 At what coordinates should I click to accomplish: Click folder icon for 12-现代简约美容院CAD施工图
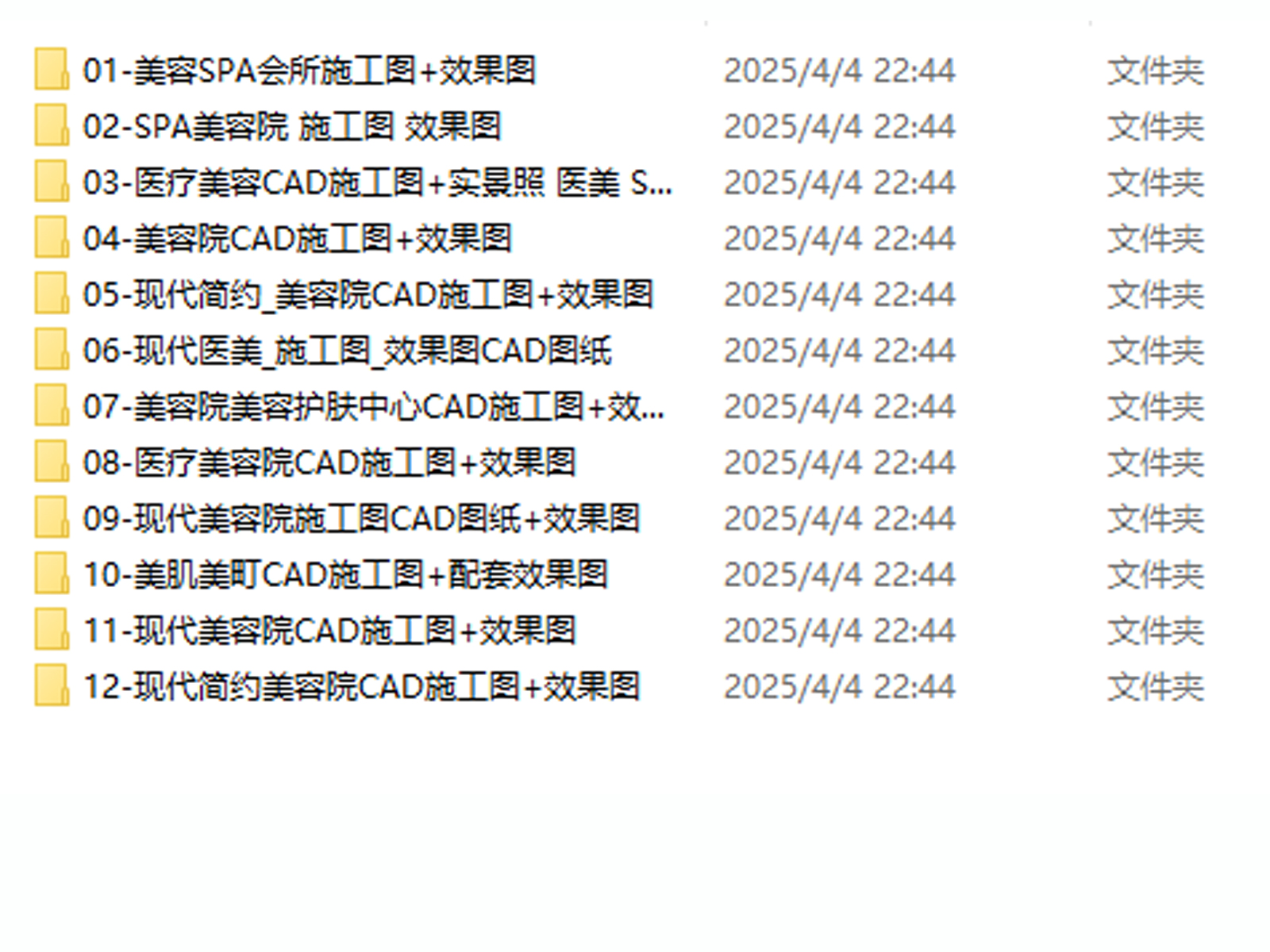pos(52,686)
